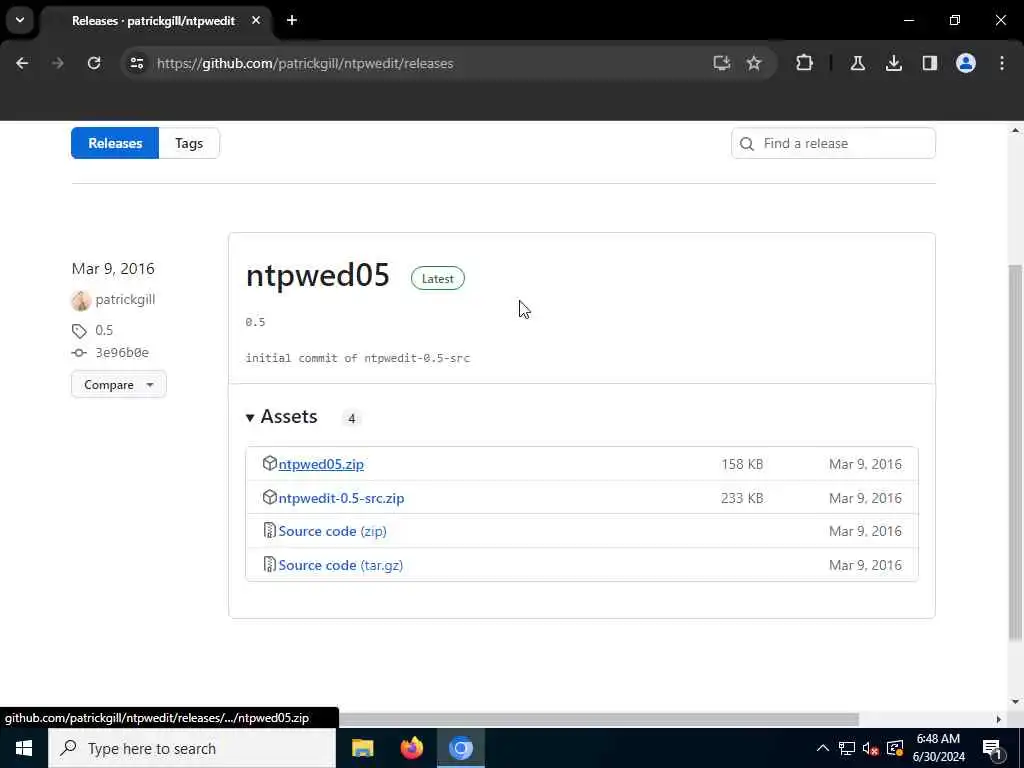Click the tag icon next to 0.5
The height and width of the screenshot is (768, 1024).
pos(79,331)
